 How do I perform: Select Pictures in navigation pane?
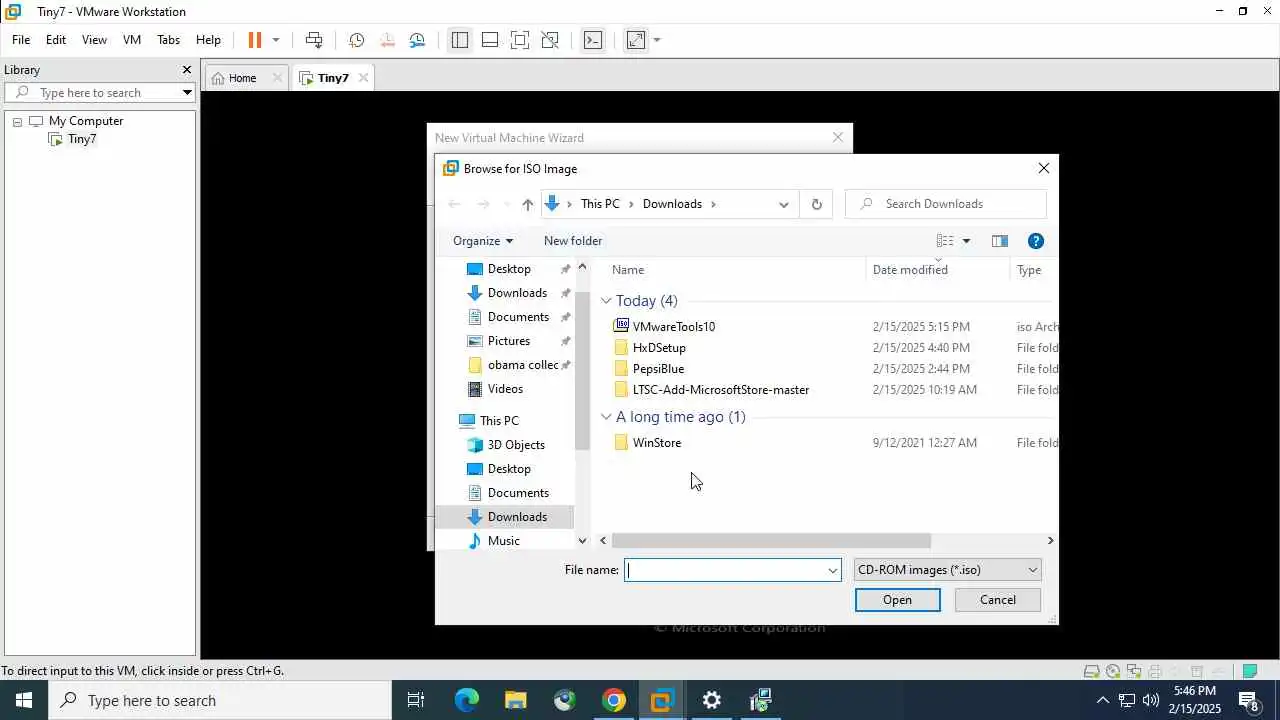[509, 341]
